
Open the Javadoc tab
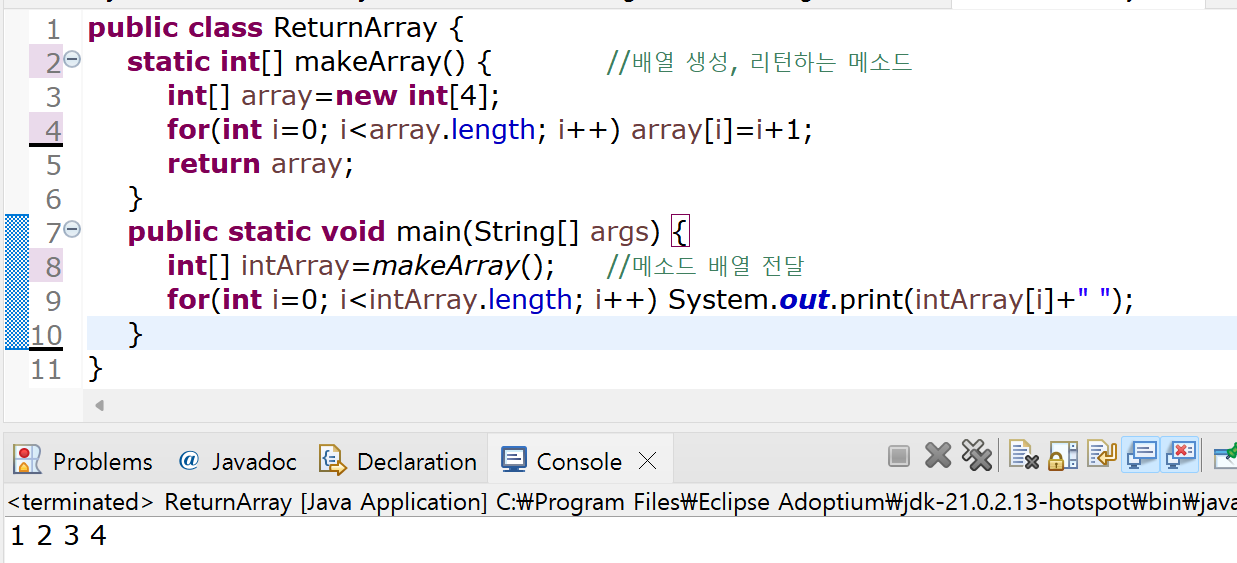(238, 461)
